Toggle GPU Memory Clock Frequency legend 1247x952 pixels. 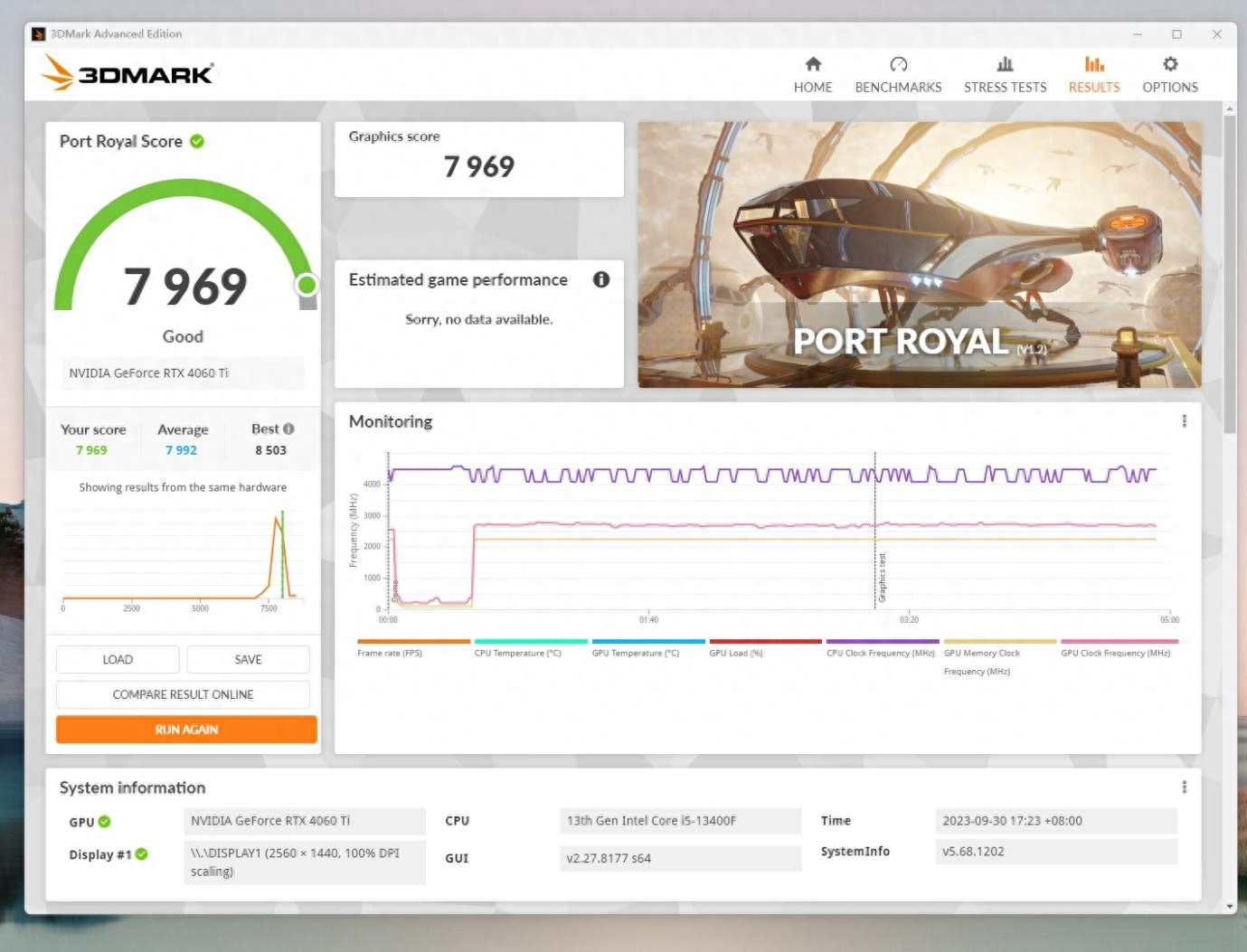[999, 658]
